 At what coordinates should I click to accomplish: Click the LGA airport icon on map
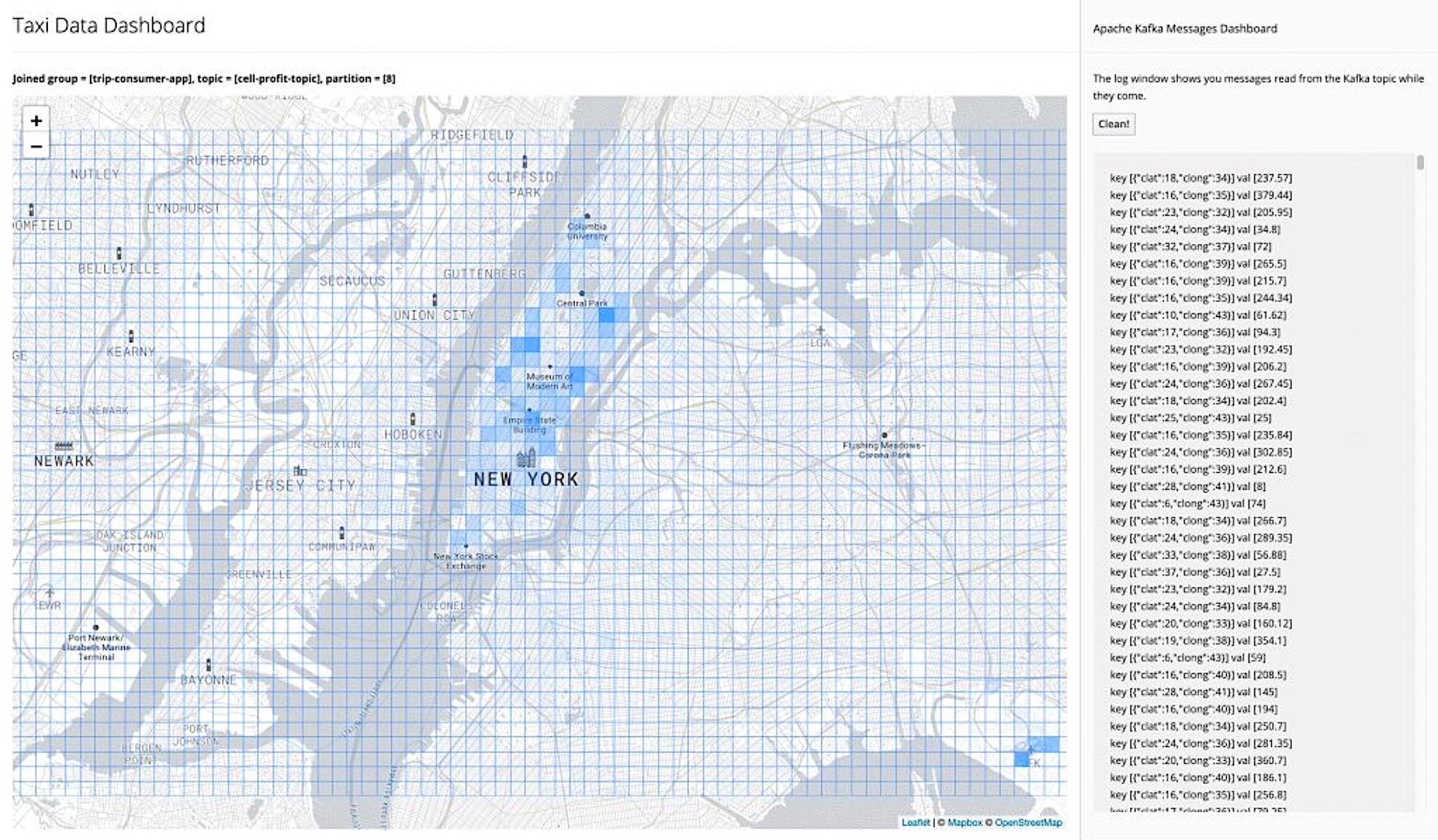pos(820,330)
